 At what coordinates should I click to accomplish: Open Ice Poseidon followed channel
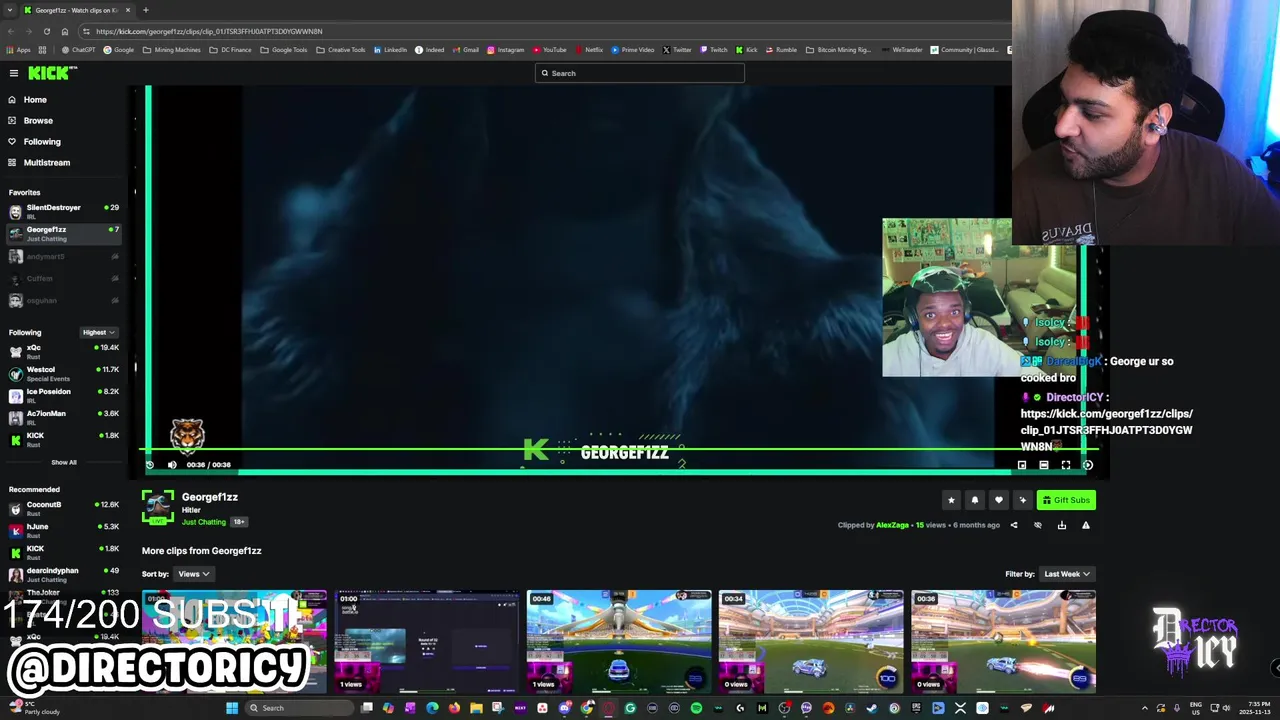[64, 395]
